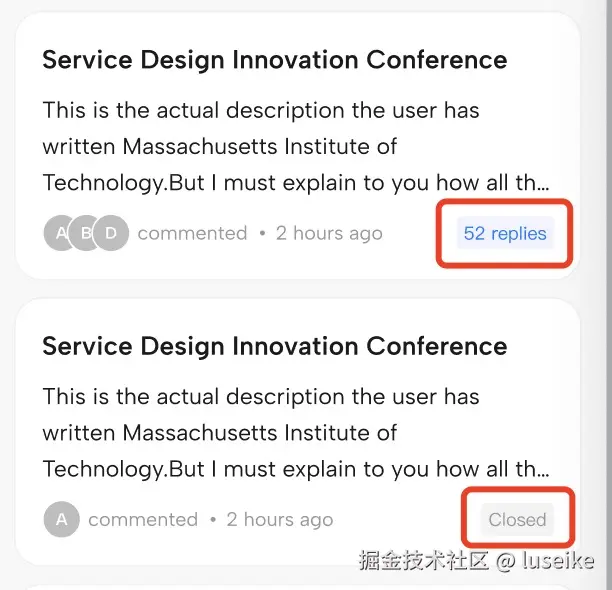Open the title of the Closed conference card

pos(274,347)
